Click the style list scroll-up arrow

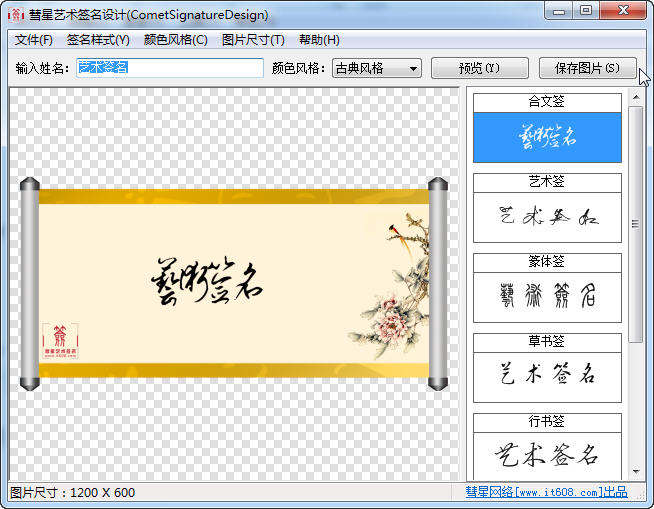point(636,98)
